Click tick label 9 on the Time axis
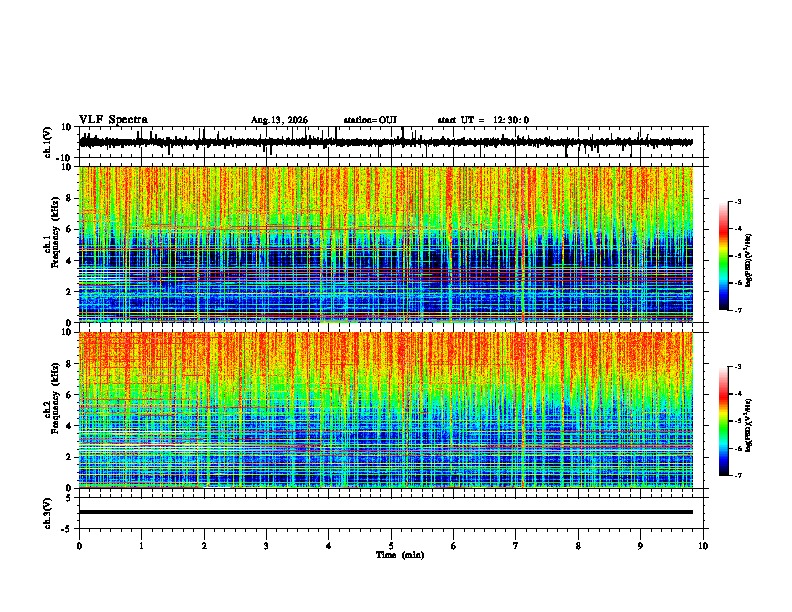 pyautogui.click(x=640, y=546)
